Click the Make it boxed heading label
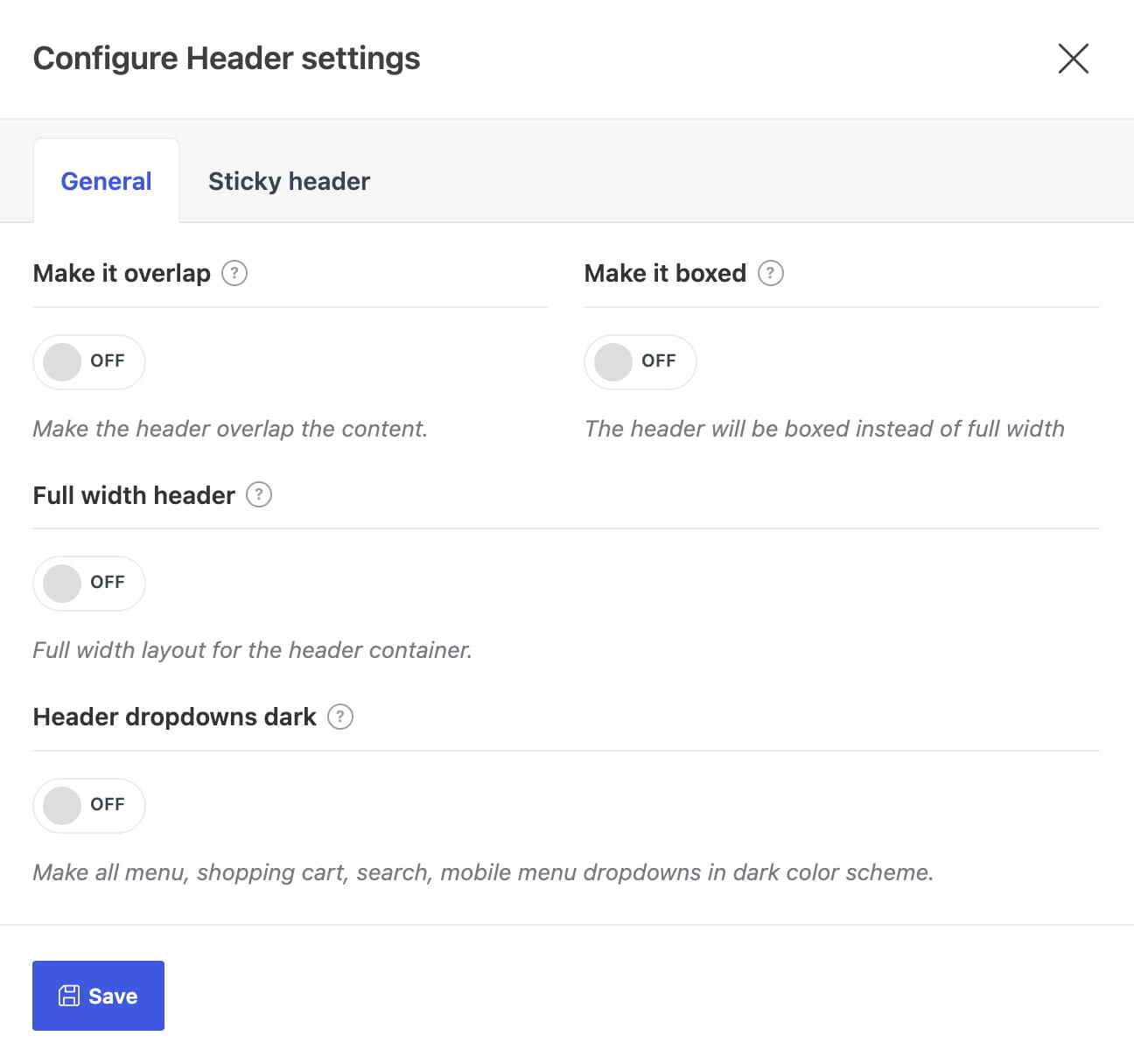This screenshot has height=1064, width=1134. pyautogui.click(x=665, y=273)
